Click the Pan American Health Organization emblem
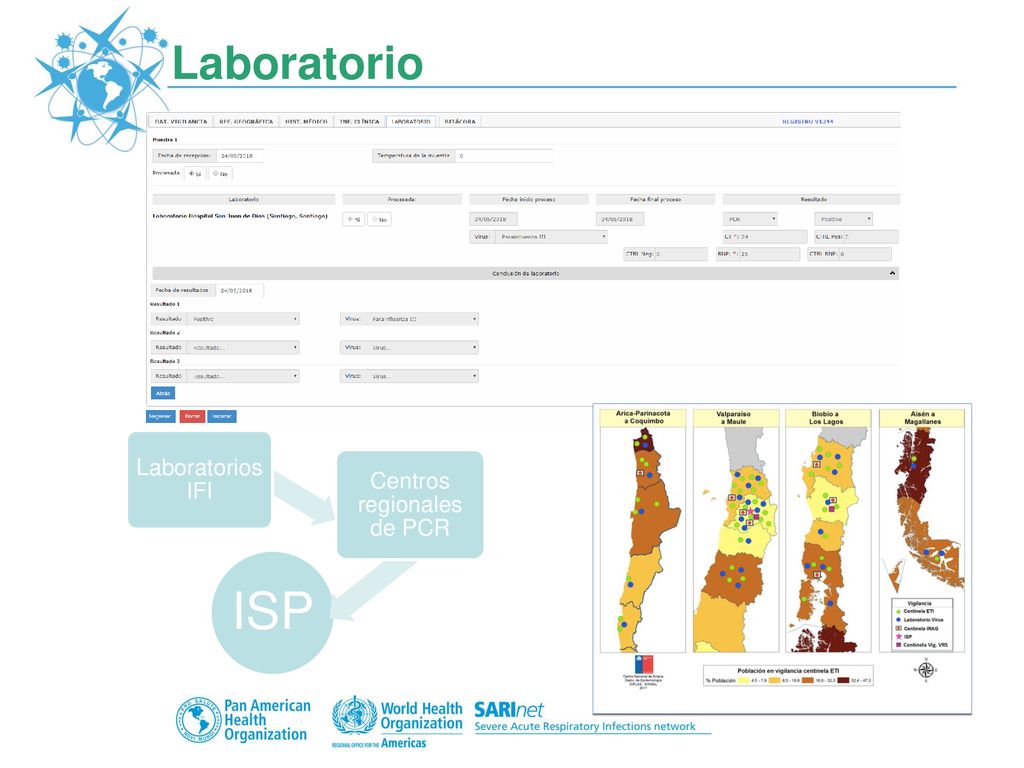 click(x=198, y=720)
